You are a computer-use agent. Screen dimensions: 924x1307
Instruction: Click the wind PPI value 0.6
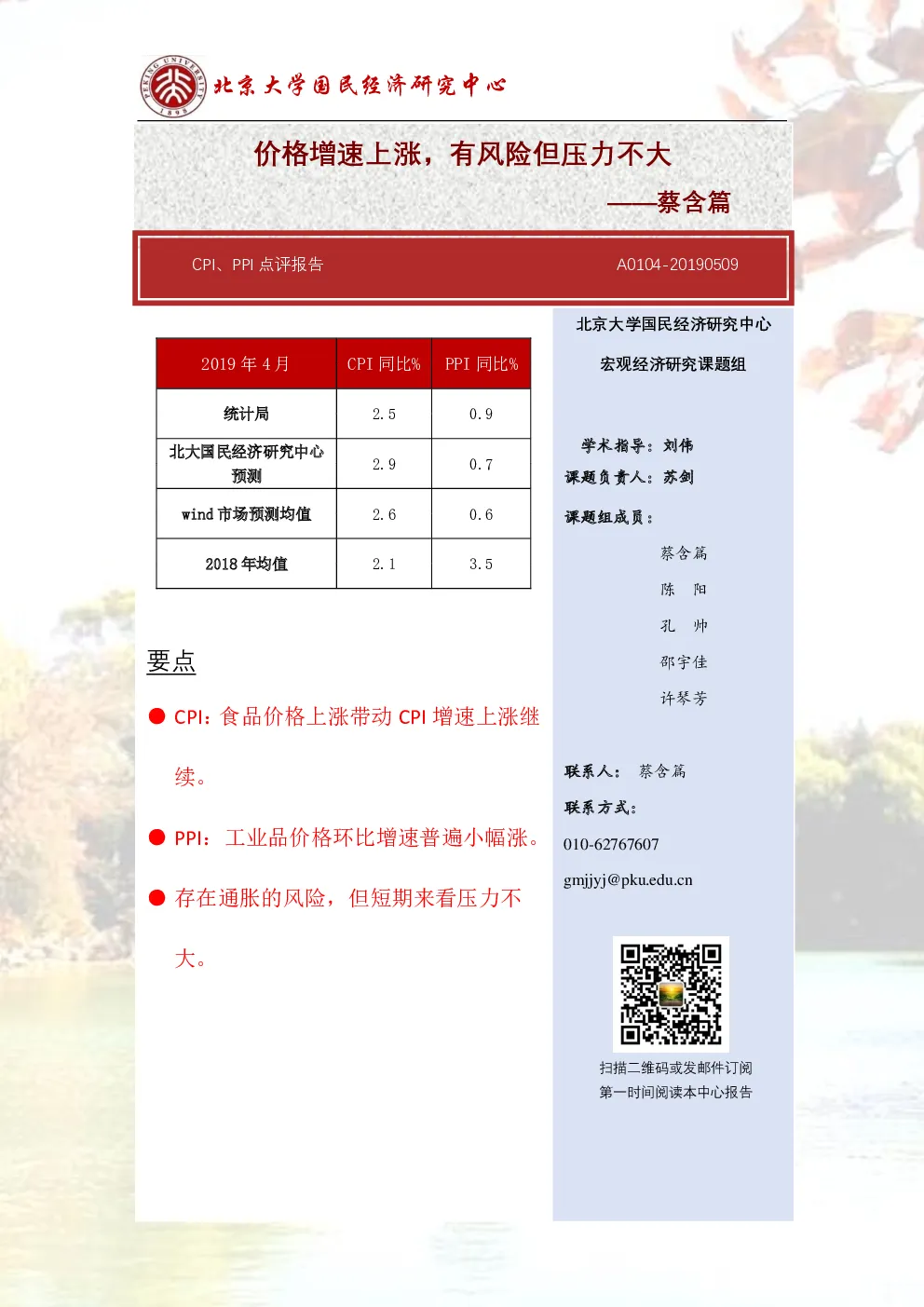(481, 515)
